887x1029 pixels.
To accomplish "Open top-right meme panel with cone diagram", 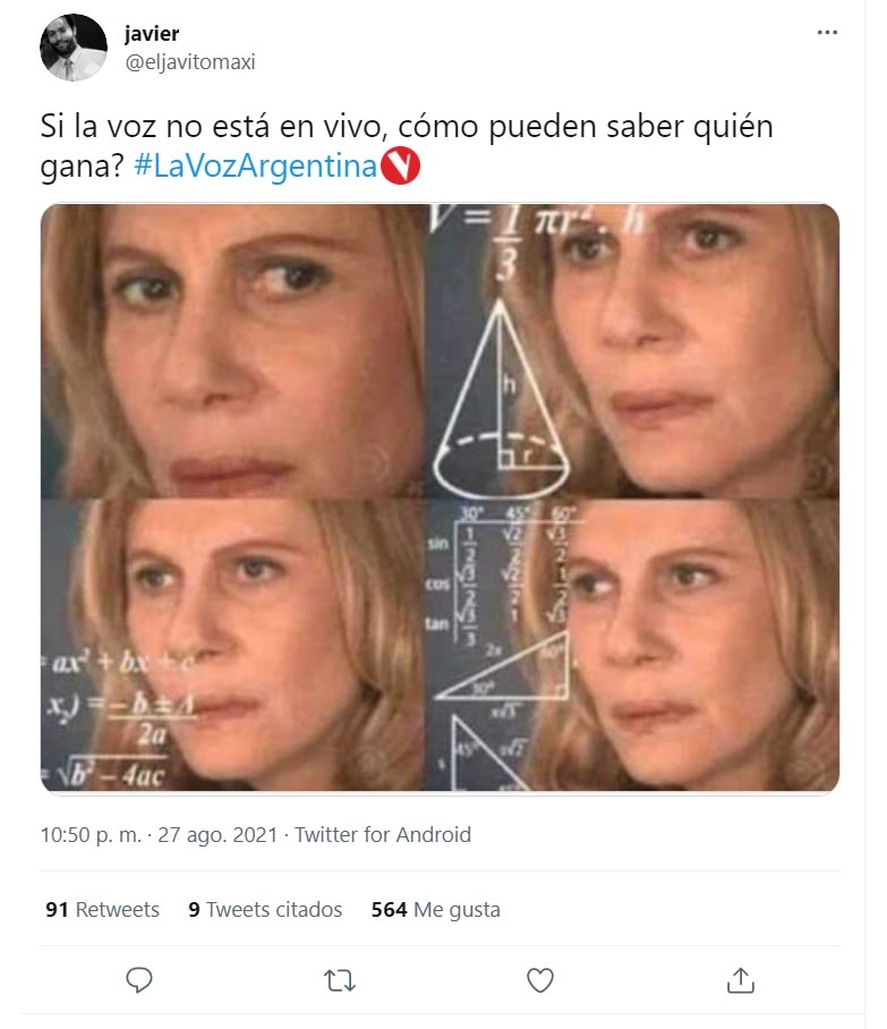I will coord(634,350).
